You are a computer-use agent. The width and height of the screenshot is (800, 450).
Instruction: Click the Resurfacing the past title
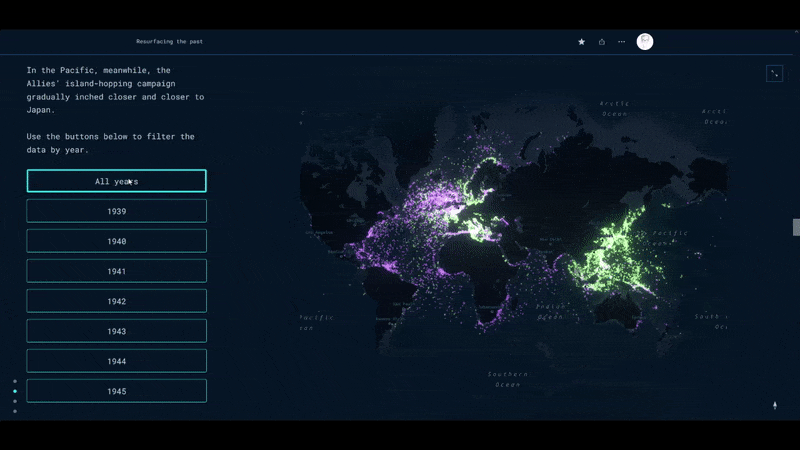pyautogui.click(x=169, y=41)
